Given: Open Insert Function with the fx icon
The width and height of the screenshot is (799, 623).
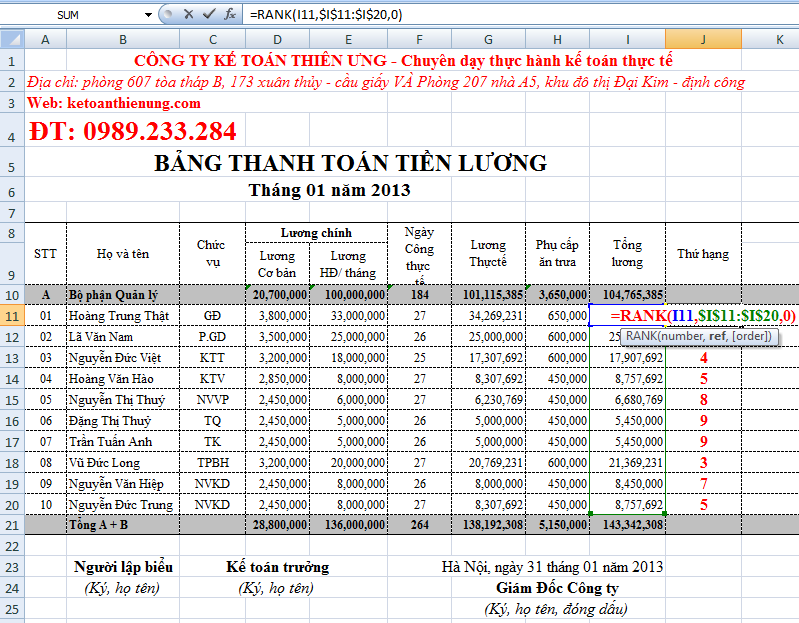Looking at the screenshot, I should click(x=230, y=14).
